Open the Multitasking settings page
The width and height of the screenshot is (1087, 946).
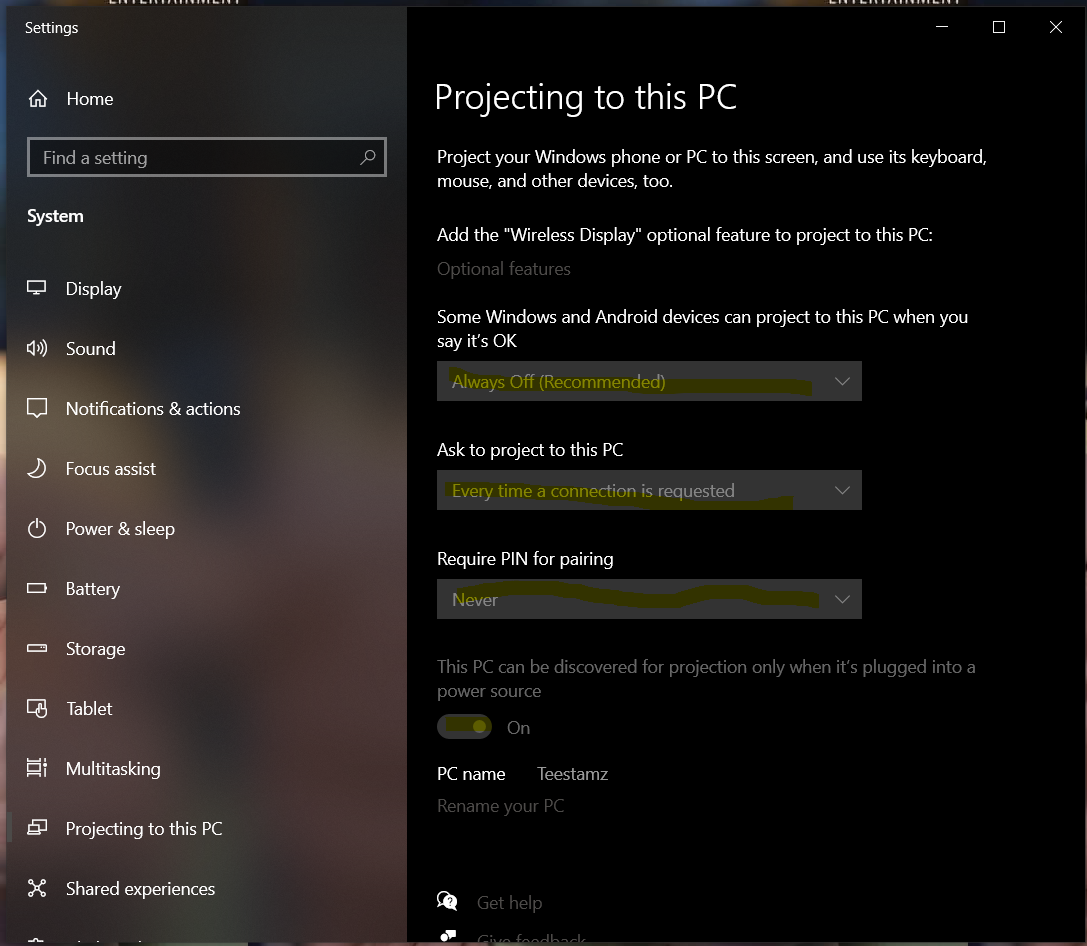(x=113, y=768)
